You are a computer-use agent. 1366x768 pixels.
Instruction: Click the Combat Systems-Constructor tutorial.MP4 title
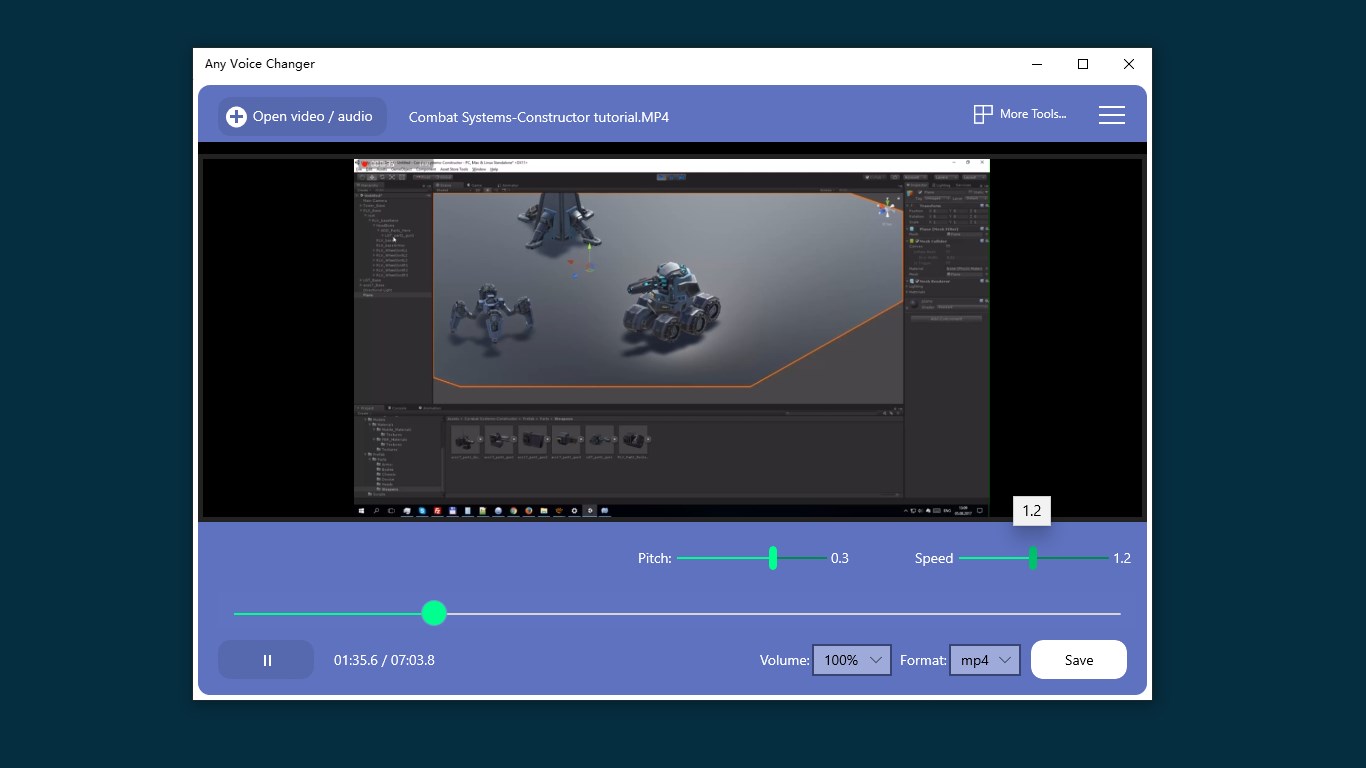point(538,117)
